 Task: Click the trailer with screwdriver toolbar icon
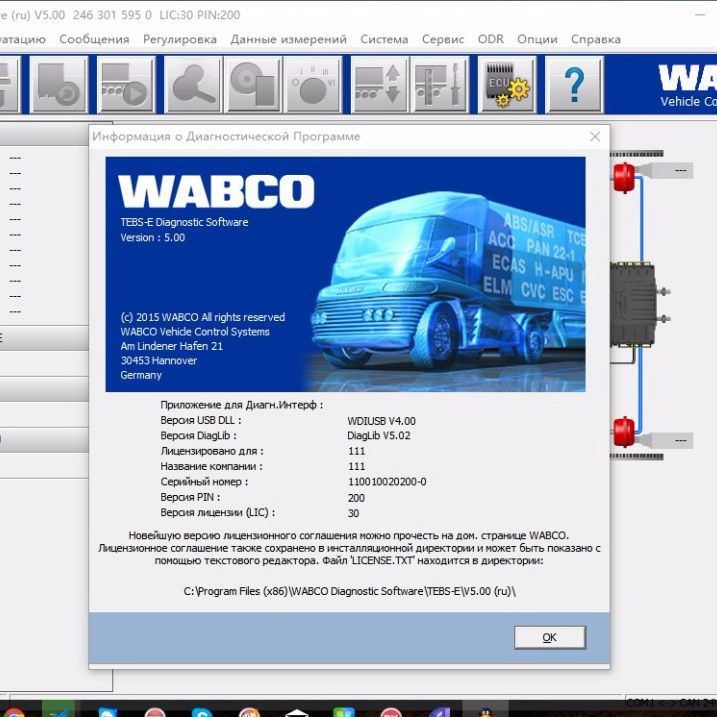pos(440,84)
